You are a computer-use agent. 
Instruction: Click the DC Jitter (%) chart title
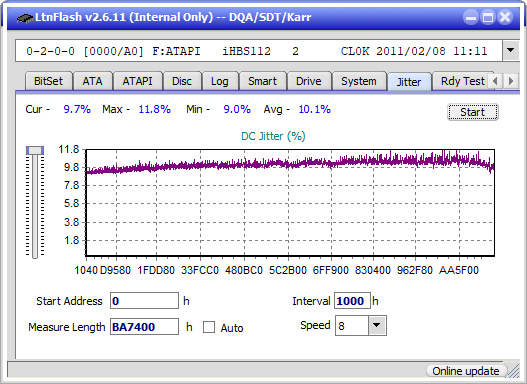point(273,136)
